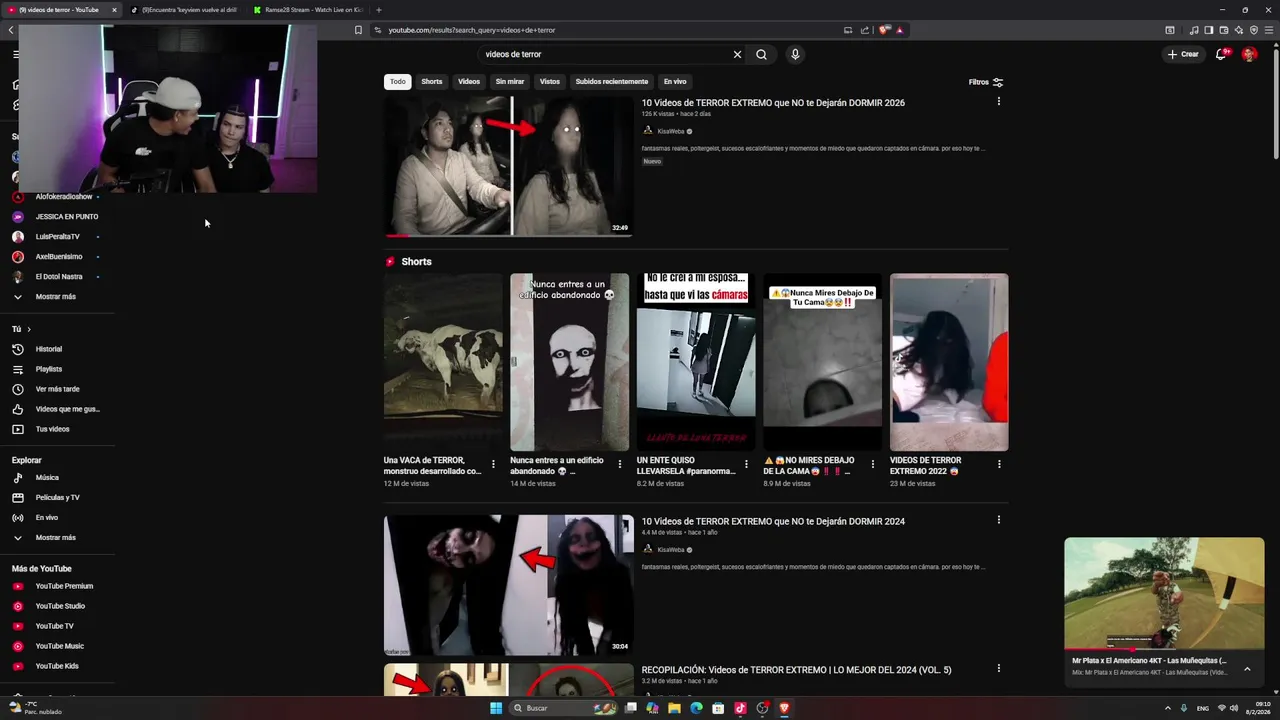
Task: Open YouTube Kids from the sidebar
Action: [58, 666]
